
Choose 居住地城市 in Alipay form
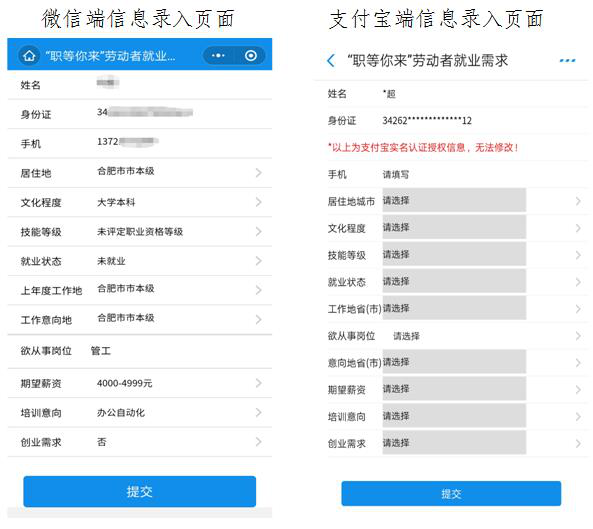(454, 200)
